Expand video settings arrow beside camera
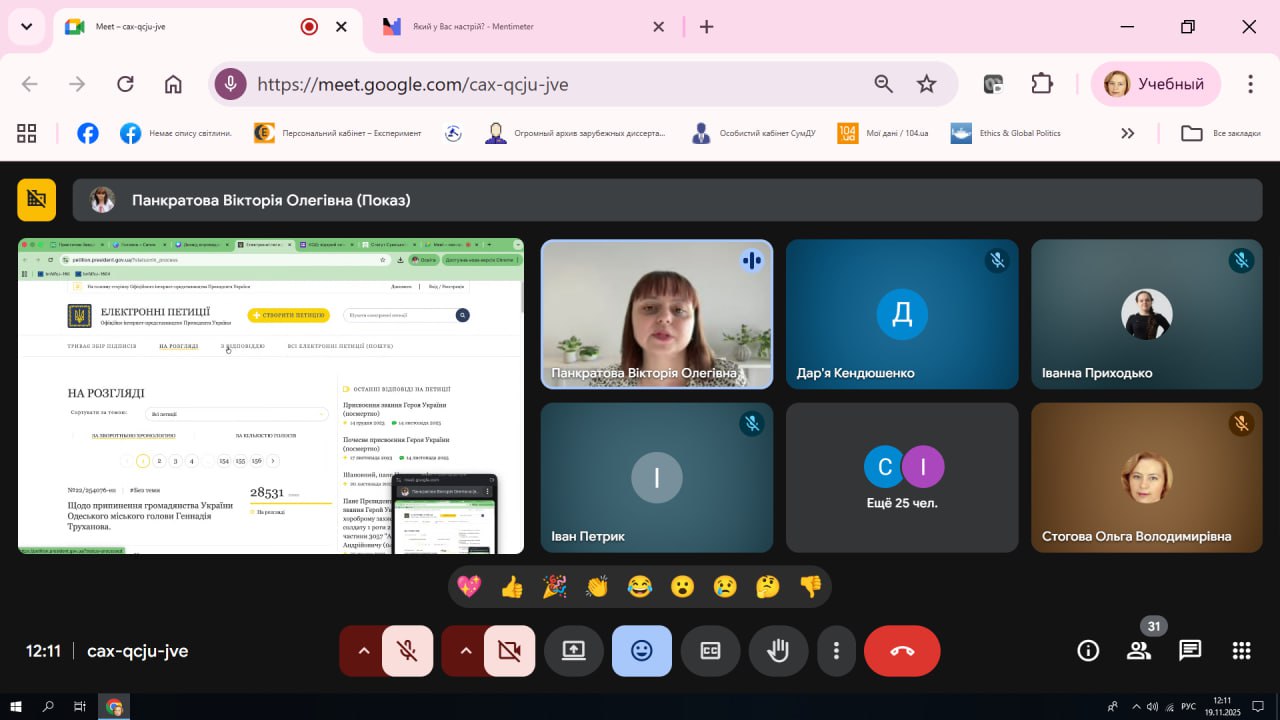1280x720 pixels. pyautogui.click(x=465, y=651)
